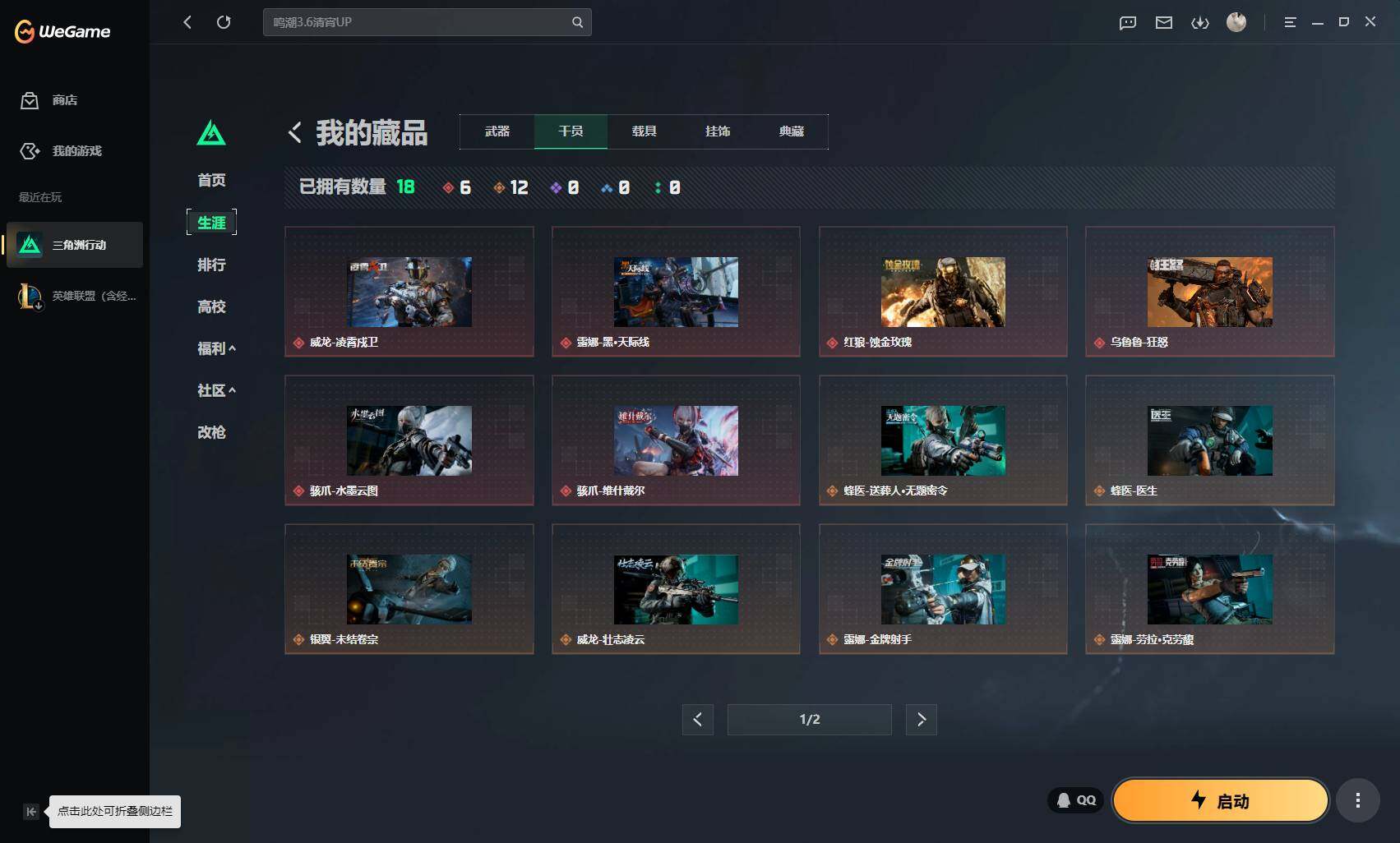Viewport: 1400px width, 843px height.
Task: Open 排行 rankings page
Action: (x=211, y=265)
